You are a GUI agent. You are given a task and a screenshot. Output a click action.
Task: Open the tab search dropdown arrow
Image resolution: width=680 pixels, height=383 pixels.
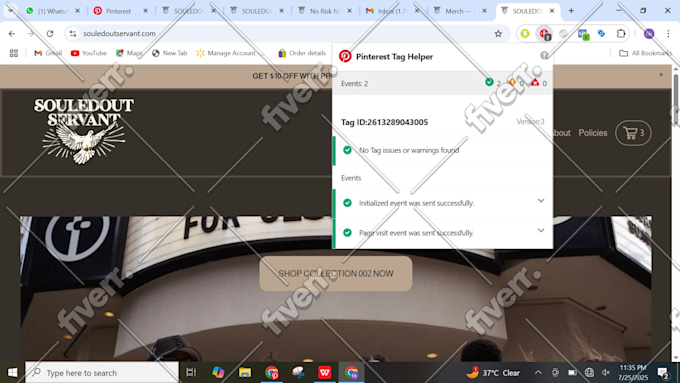(10, 11)
